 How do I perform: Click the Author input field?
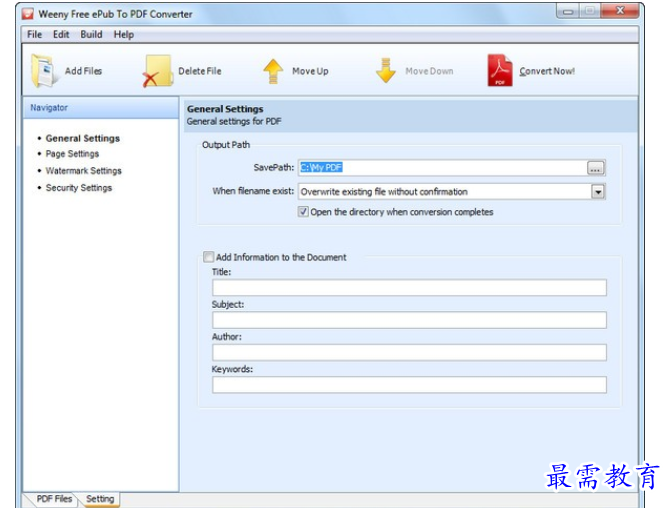[409, 352]
